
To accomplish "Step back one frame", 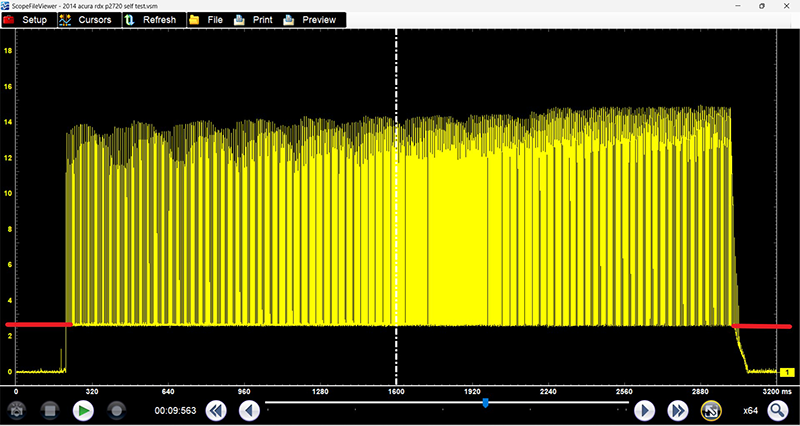I will pyautogui.click(x=249, y=410).
